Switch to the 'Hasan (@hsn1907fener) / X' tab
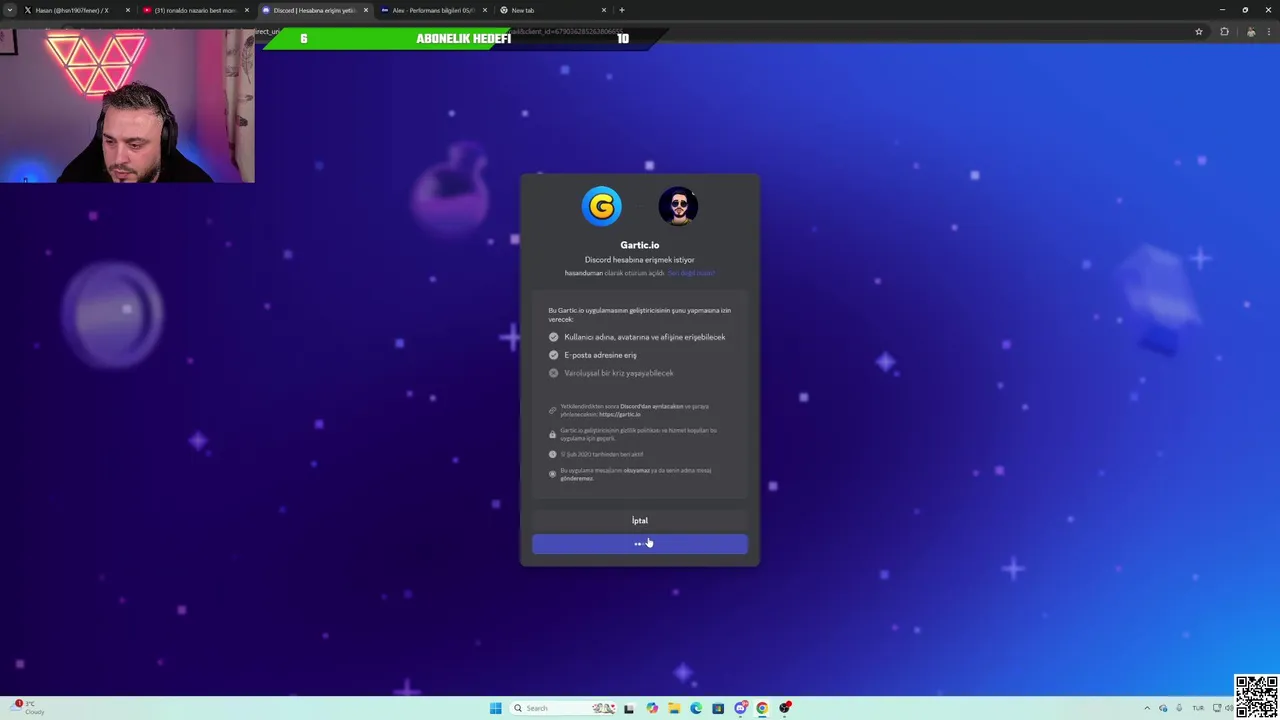Screen dimensions: 1280x720 (x=74, y=10)
